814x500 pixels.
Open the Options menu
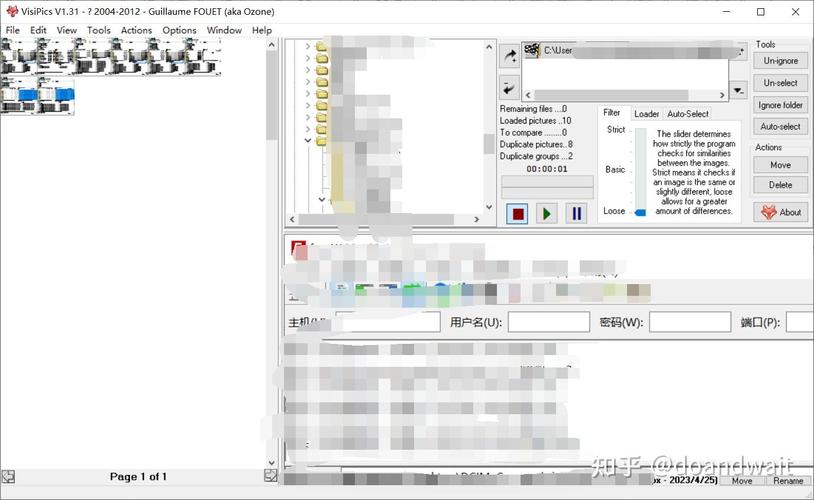pyautogui.click(x=179, y=30)
